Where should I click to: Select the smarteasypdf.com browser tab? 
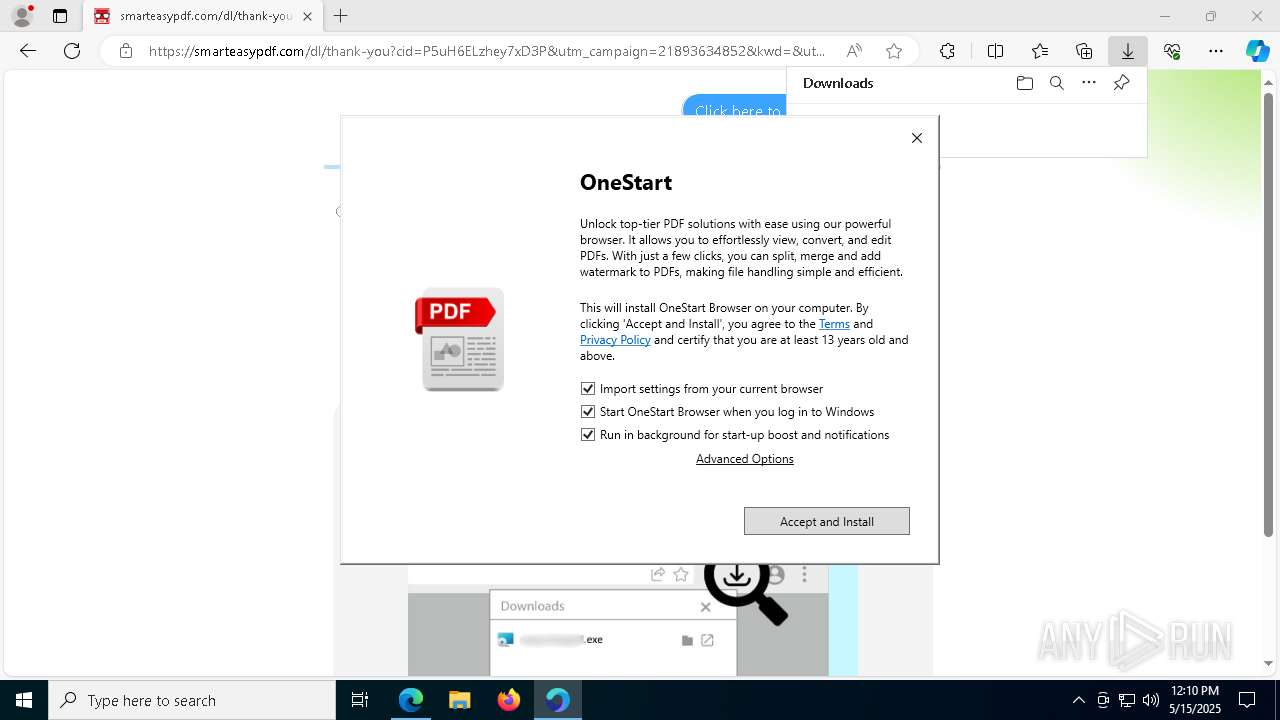(203, 16)
